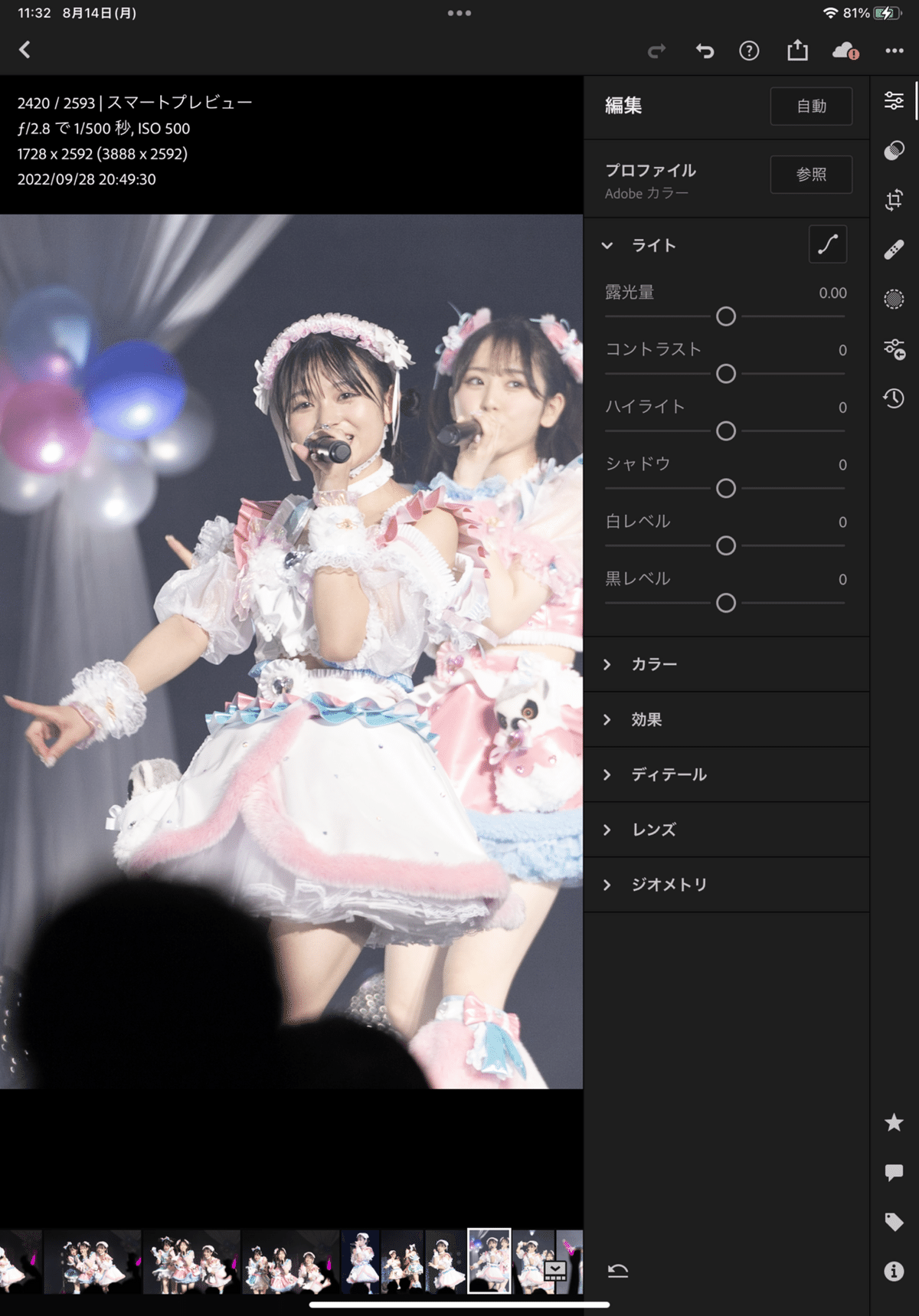
Task: Tap the undo arrow icon
Action: [x=705, y=51]
